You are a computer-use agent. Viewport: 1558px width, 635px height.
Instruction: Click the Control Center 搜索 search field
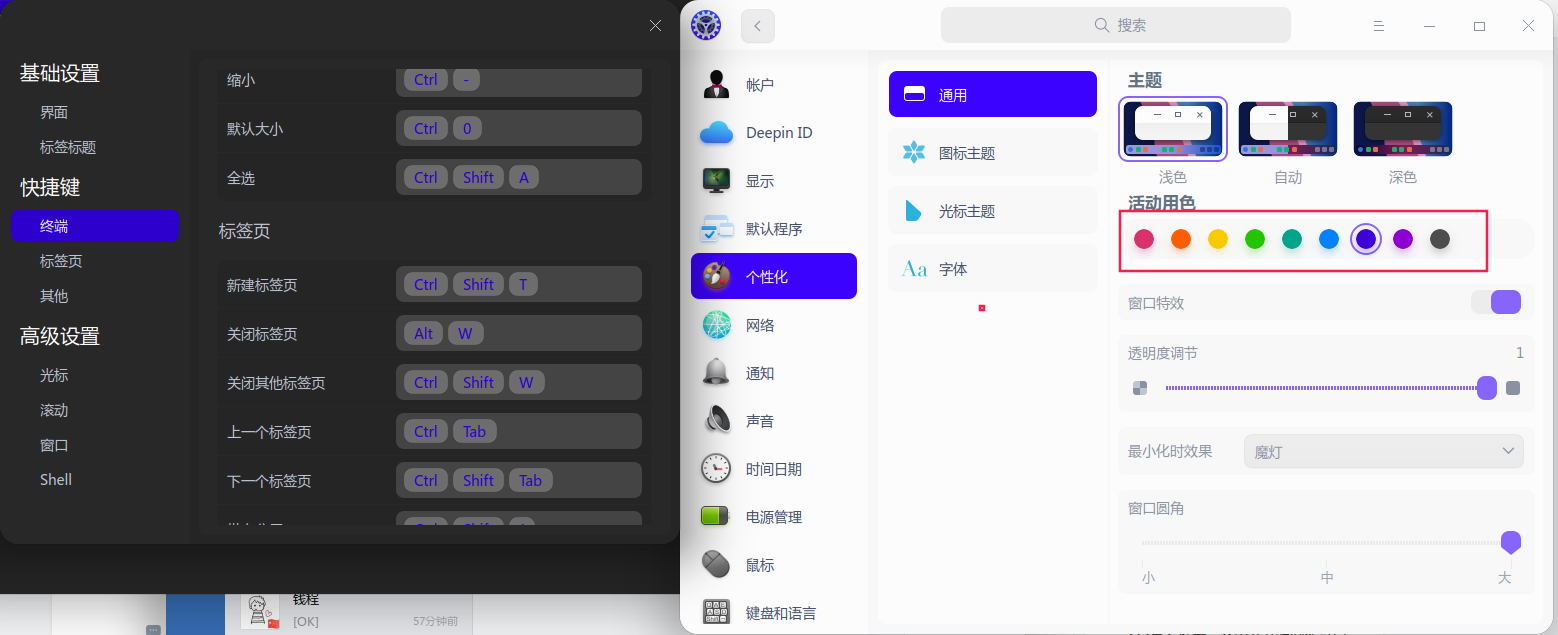tap(1116, 25)
